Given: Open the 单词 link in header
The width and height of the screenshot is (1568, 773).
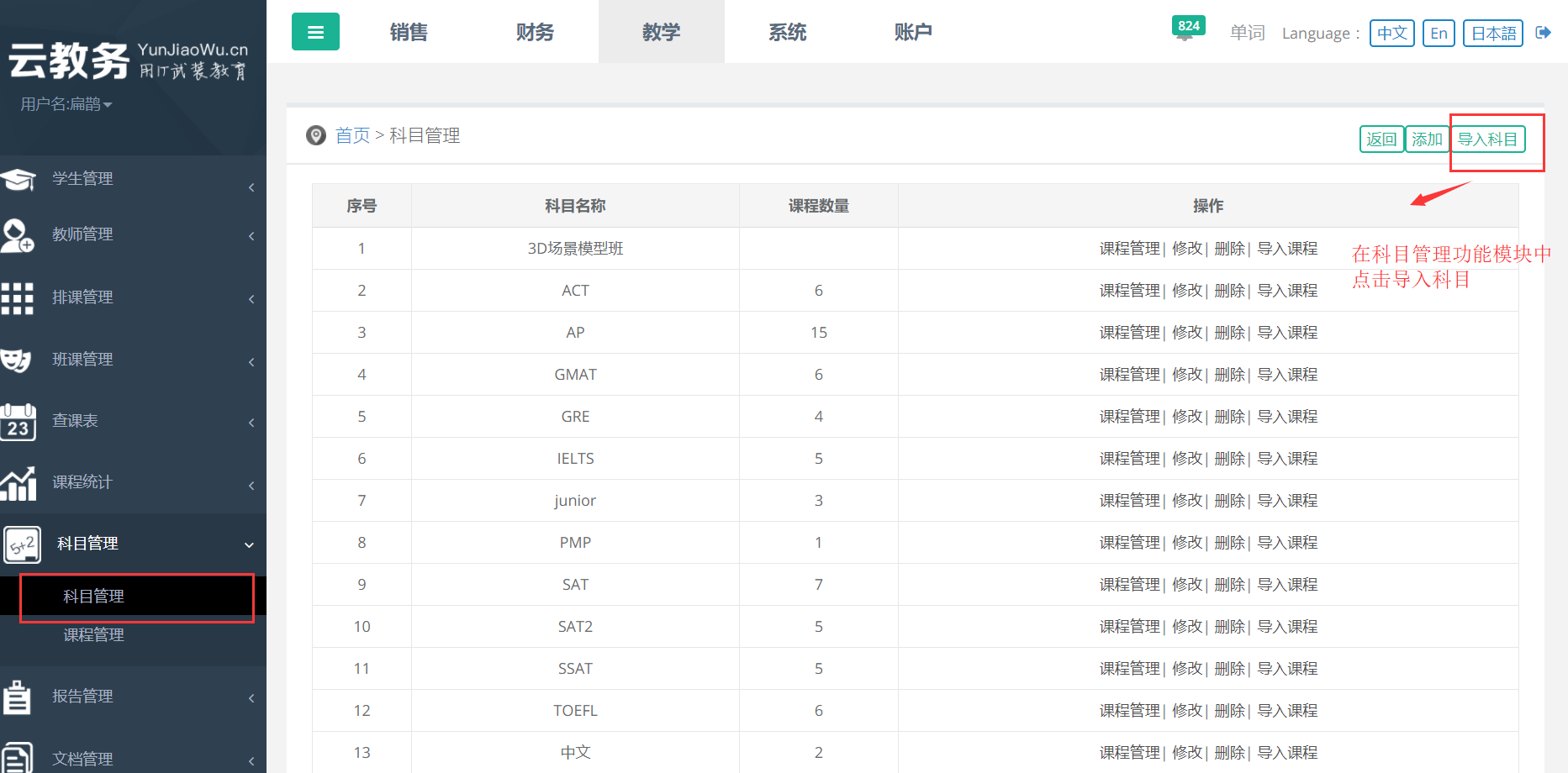Looking at the screenshot, I should coord(1248,33).
